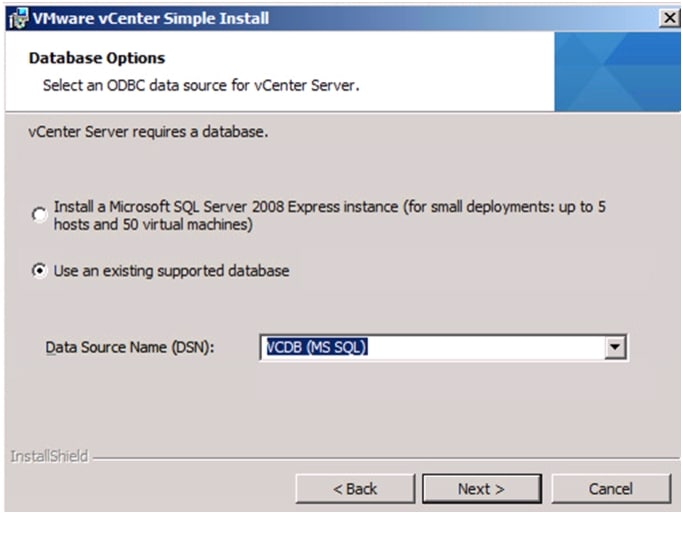Cancel the vCenter installation
Screen dimensions: 682x539
point(610,488)
